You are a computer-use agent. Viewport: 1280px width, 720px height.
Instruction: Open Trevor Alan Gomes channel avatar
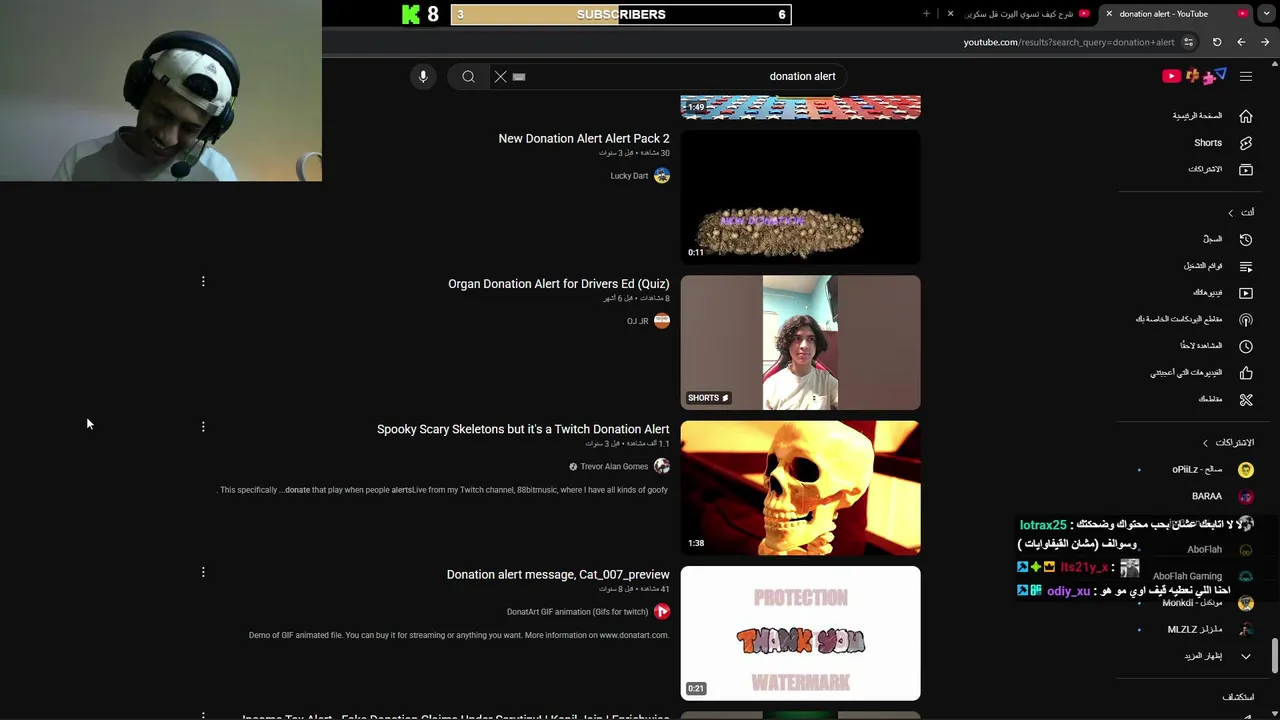662,466
